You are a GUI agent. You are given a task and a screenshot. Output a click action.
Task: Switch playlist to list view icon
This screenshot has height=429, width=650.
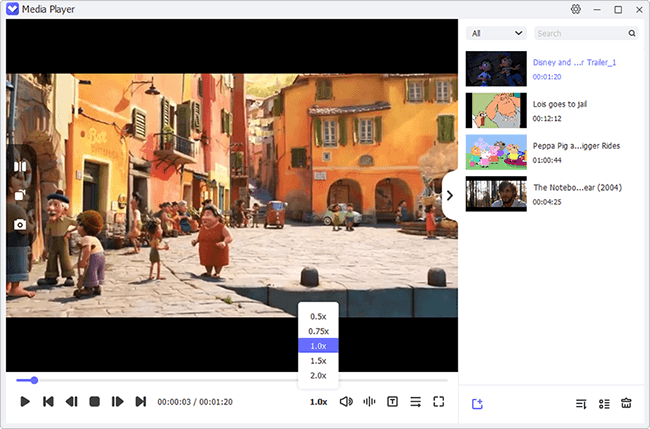click(x=604, y=403)
